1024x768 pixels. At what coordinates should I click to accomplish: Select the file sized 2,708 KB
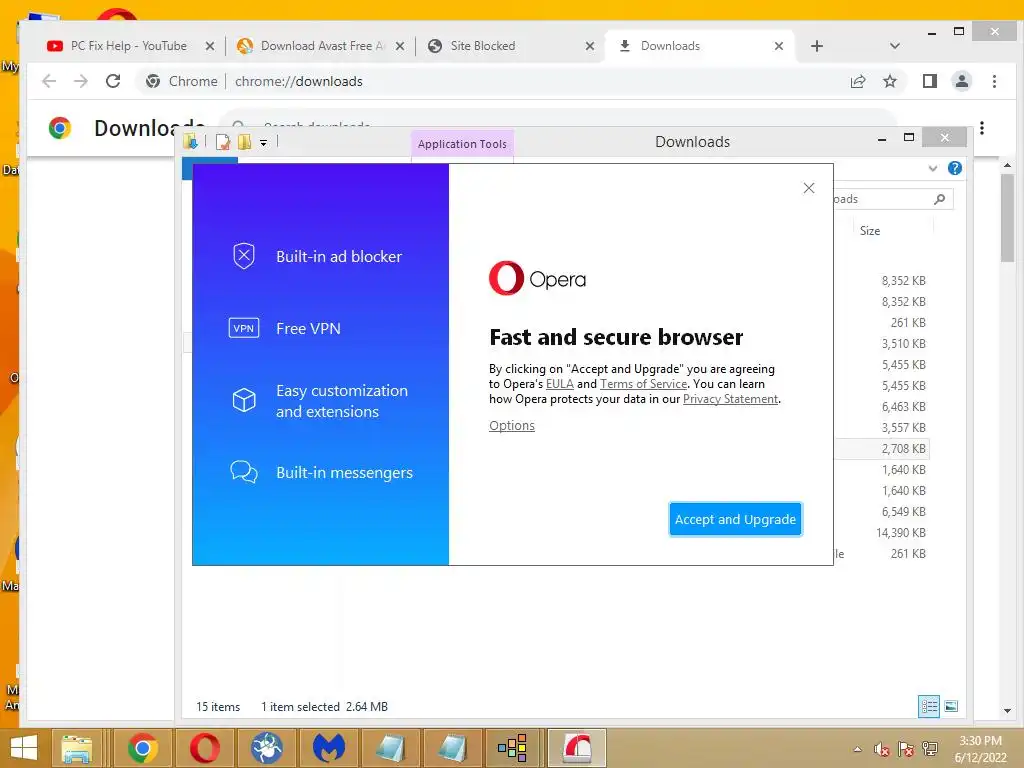[x=904, y=449]
